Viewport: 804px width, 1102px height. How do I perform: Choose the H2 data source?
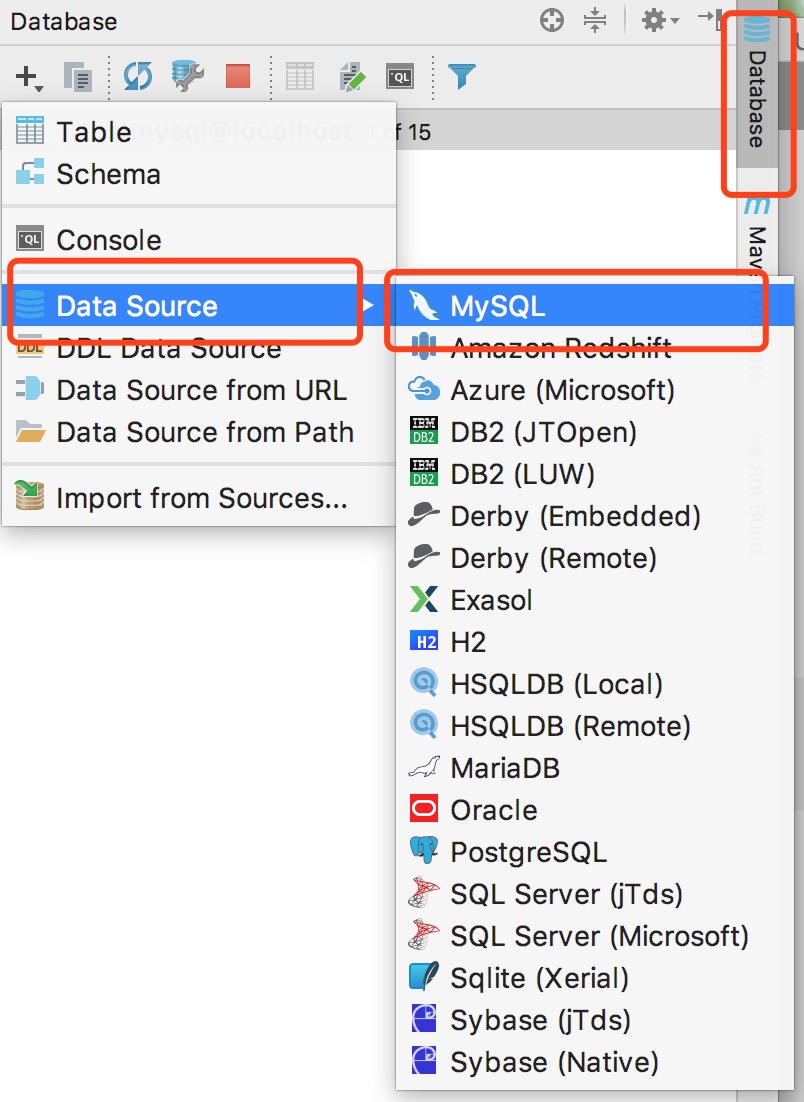tap(595, 642)
